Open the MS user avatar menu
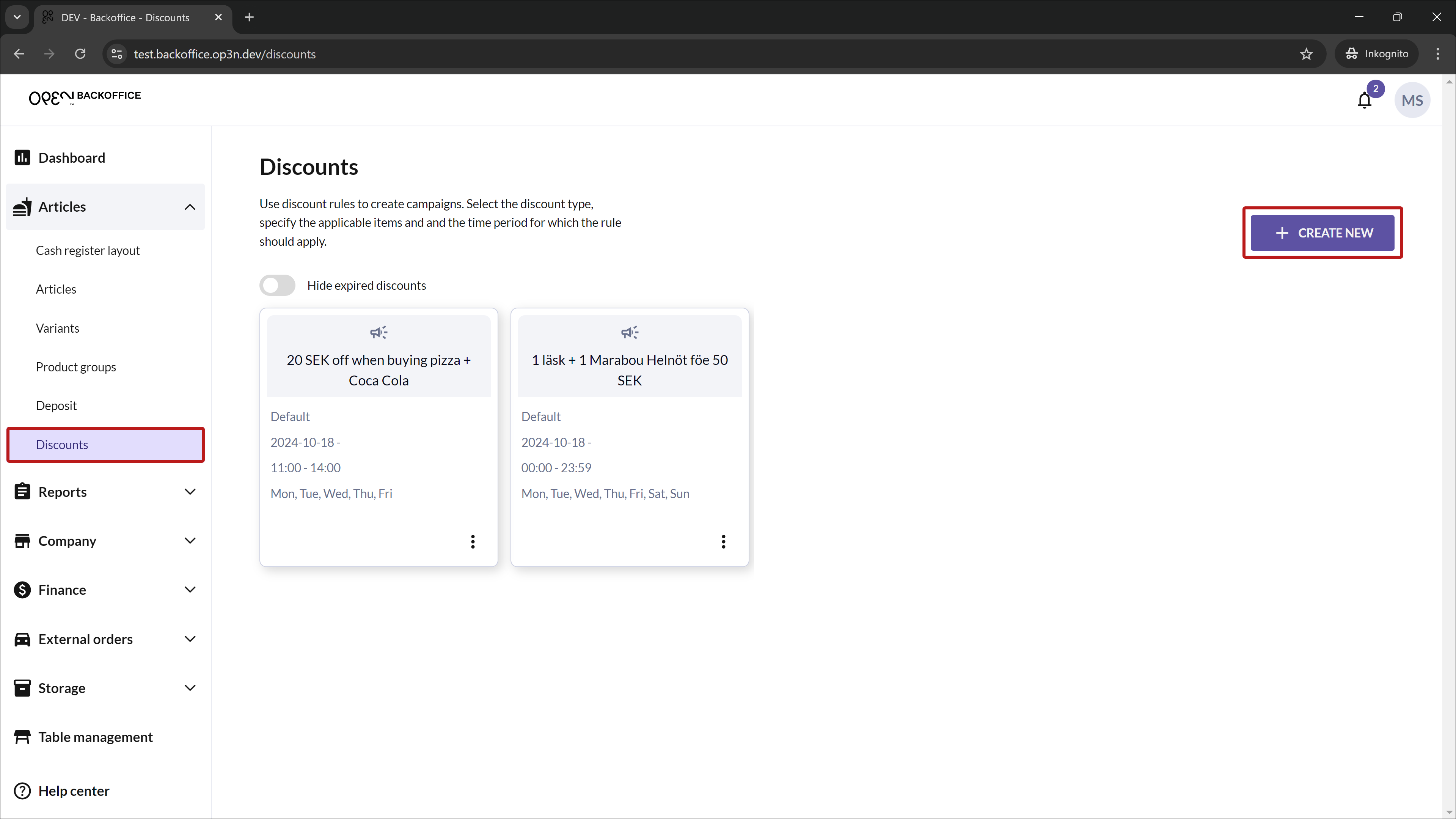Viewport: 1456px width, 819px height. tap(1412, 101)
